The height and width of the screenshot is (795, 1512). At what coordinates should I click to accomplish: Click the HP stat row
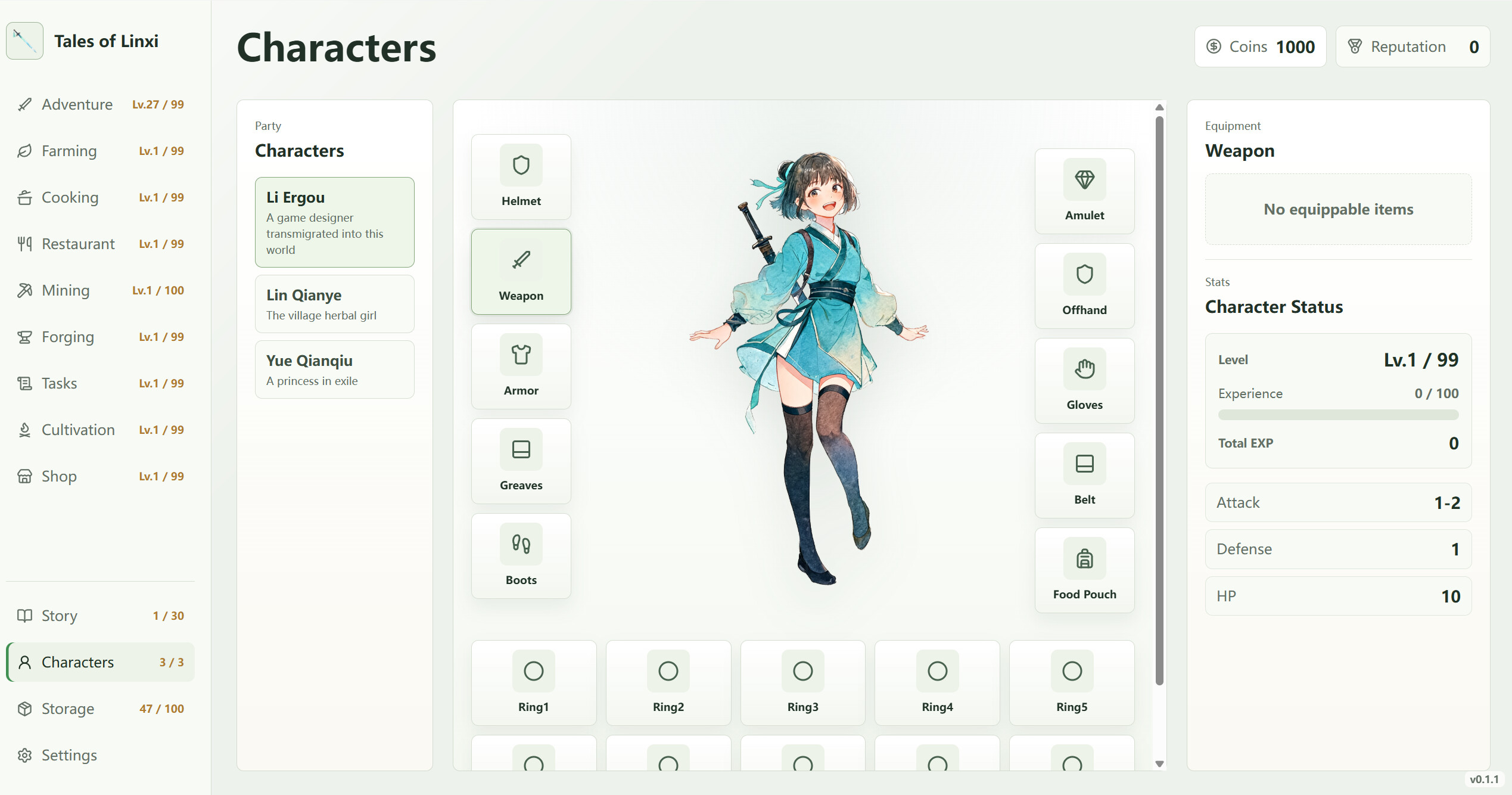tap(1338, 596)
